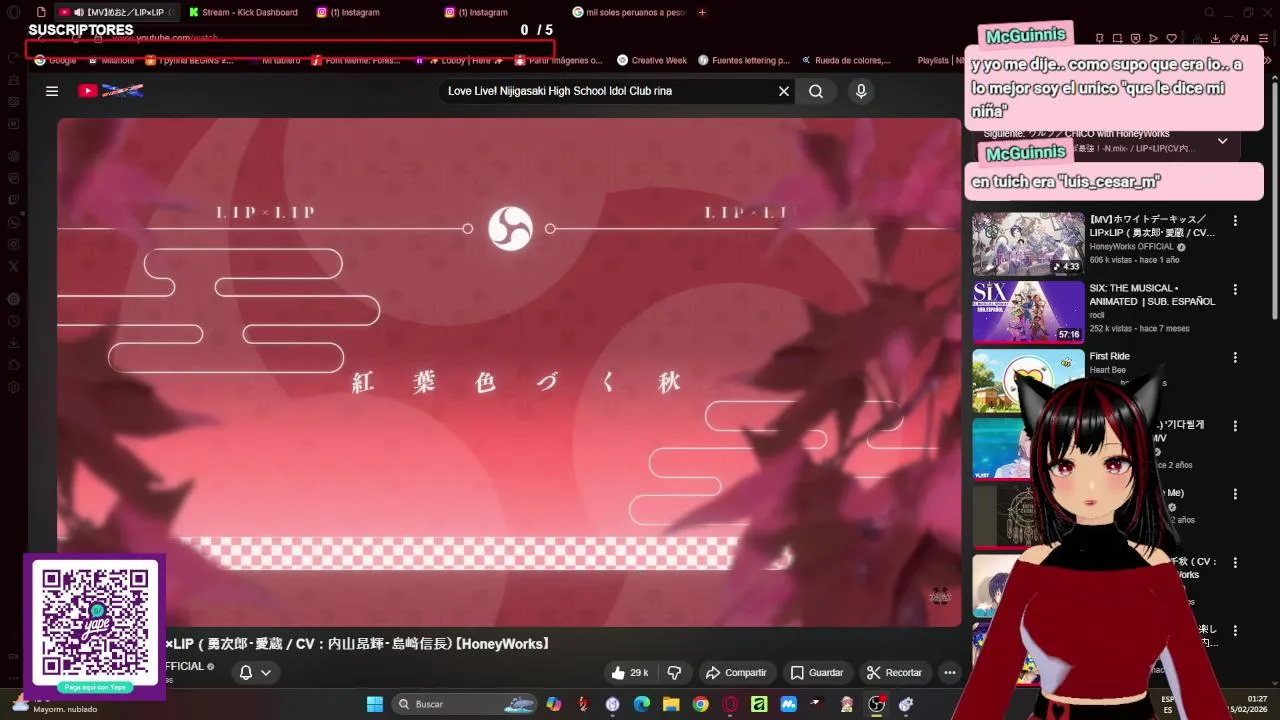Save video using the Guardar button
Viewport: 1280px width, 720px height.
pyautogui.click(x=817, y=673)
